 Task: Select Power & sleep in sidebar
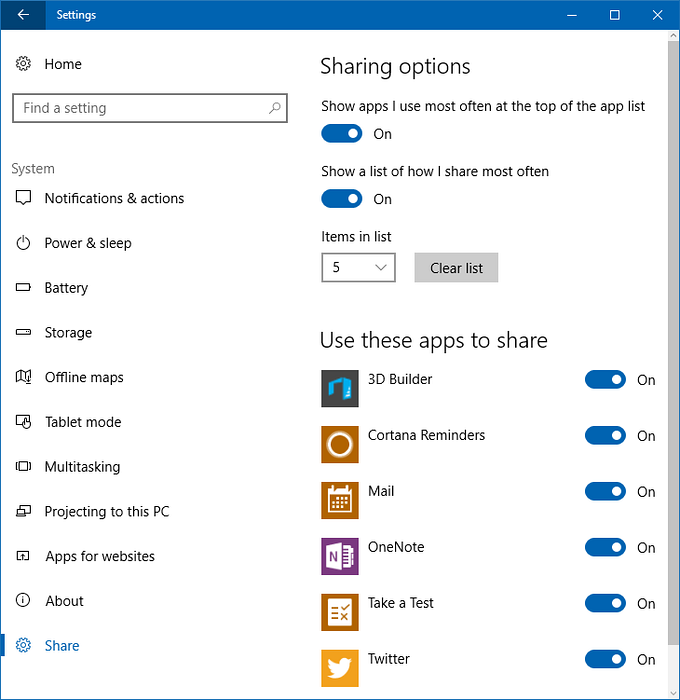pyautogui.click(x=88, y=243)
